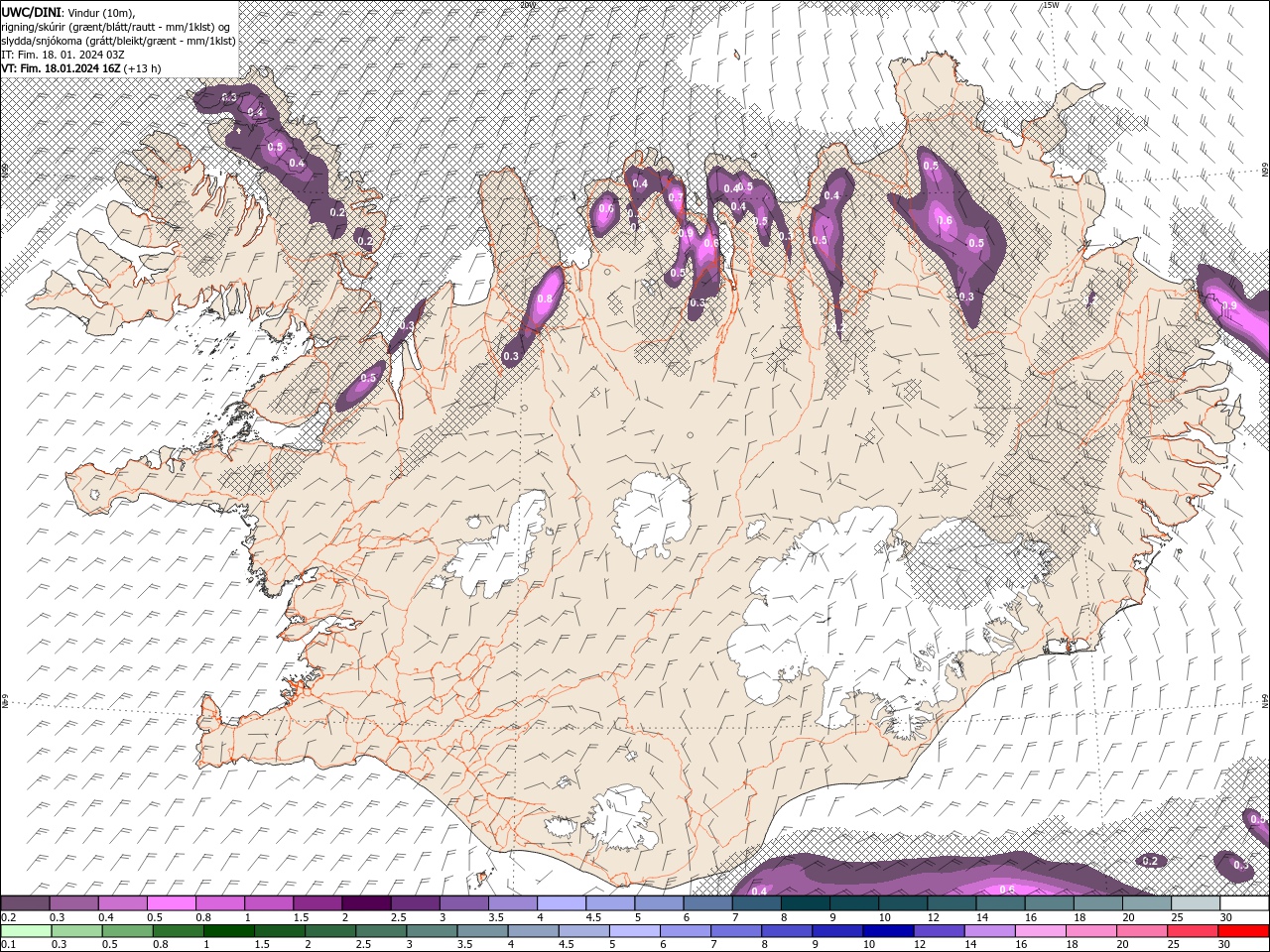Click the 15W longitude label
This screenshot has height=952, width=1270.
pos(1051,5)
